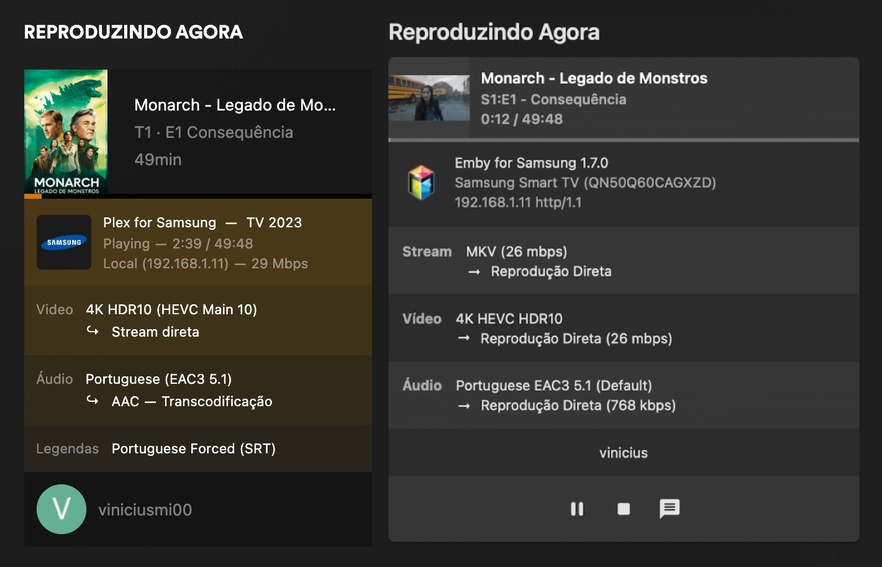Select 'MKV (26 mbps)' stream info

[x=516, y=252]
